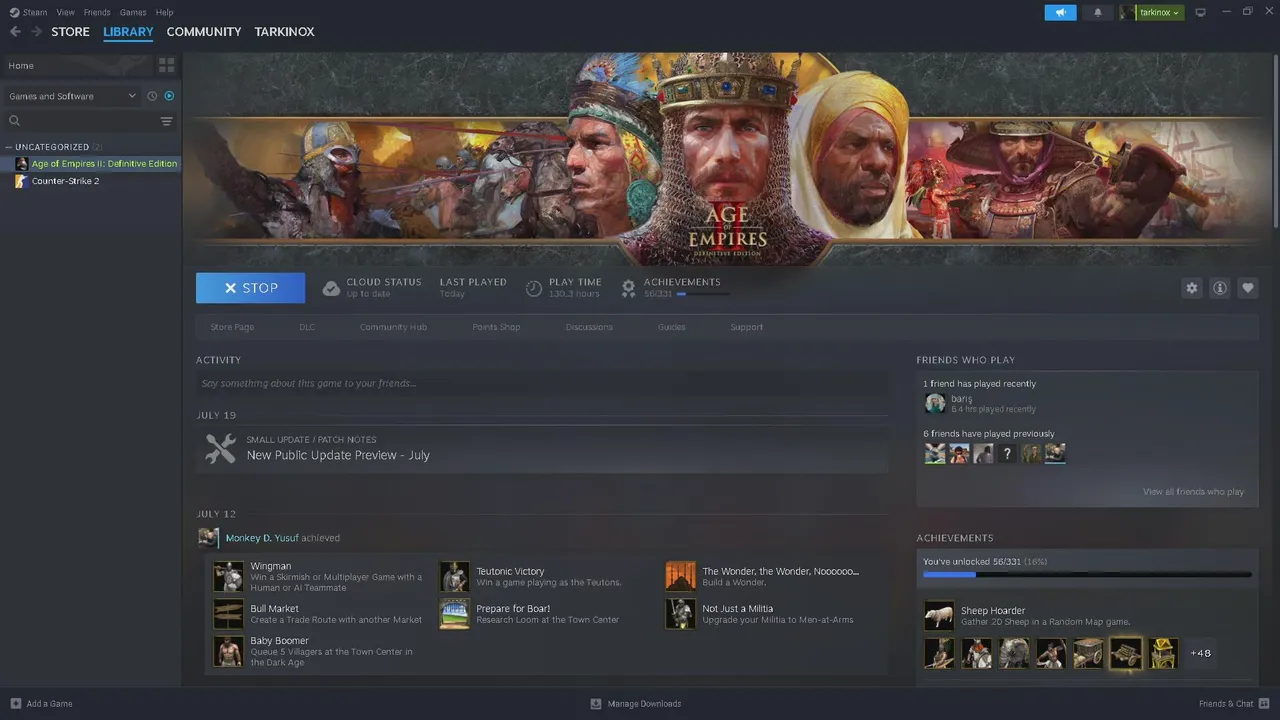1280x720 pixels.
Task: Open the TARKINOX profile tab
Action: coord(284,32)
